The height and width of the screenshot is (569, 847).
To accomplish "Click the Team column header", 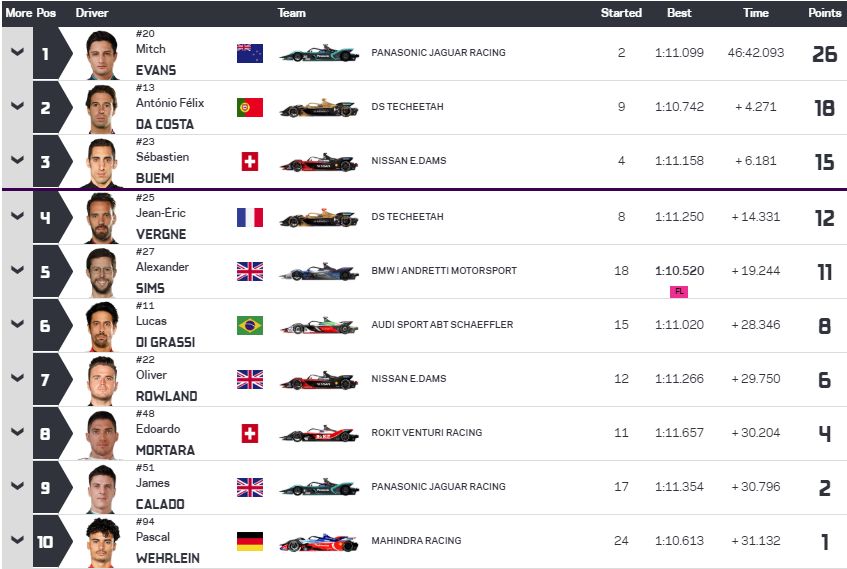I will click(x=292, y=12).
